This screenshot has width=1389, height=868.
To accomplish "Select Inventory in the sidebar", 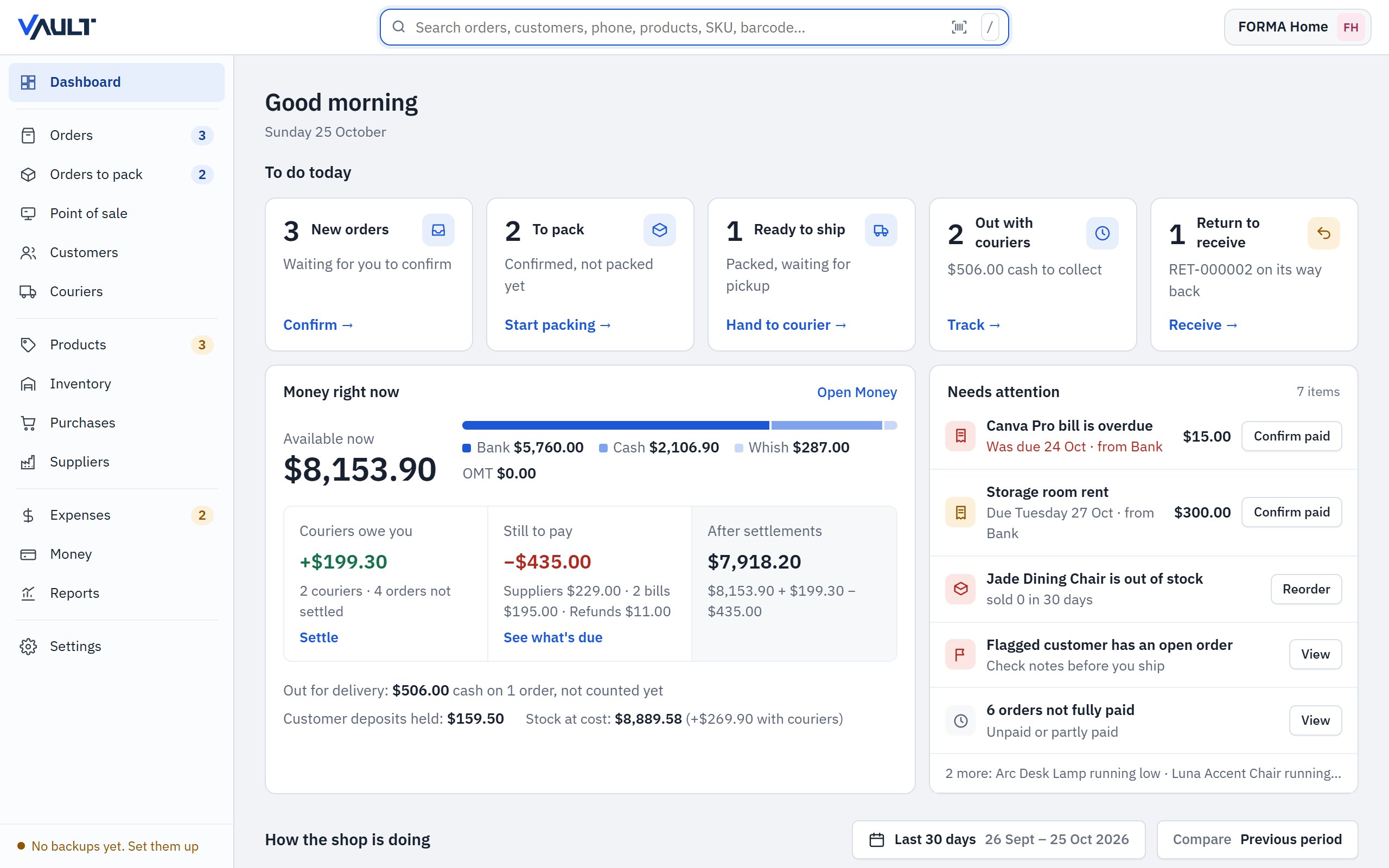I will [x=117, y=384].
